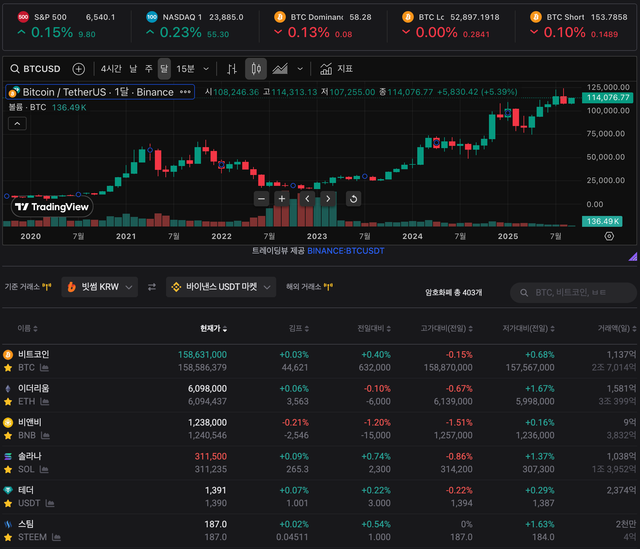Open the 빗썸 KRW exchange dropdown
The image size is (640, 549).
(x=100, y=287)
